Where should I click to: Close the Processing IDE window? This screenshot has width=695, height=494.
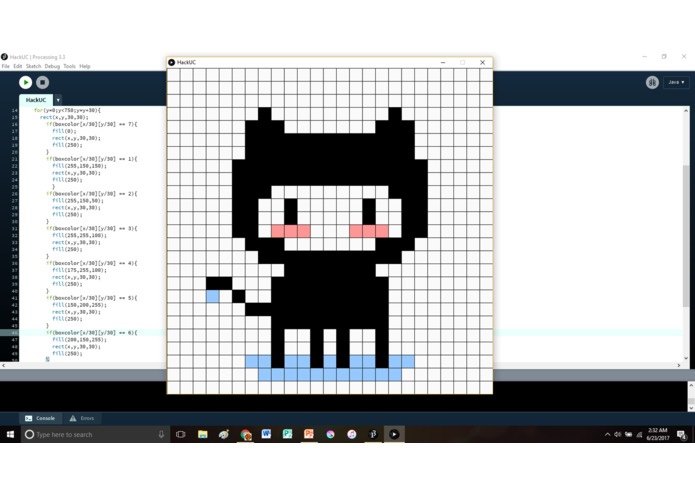(x=684, y=57)
